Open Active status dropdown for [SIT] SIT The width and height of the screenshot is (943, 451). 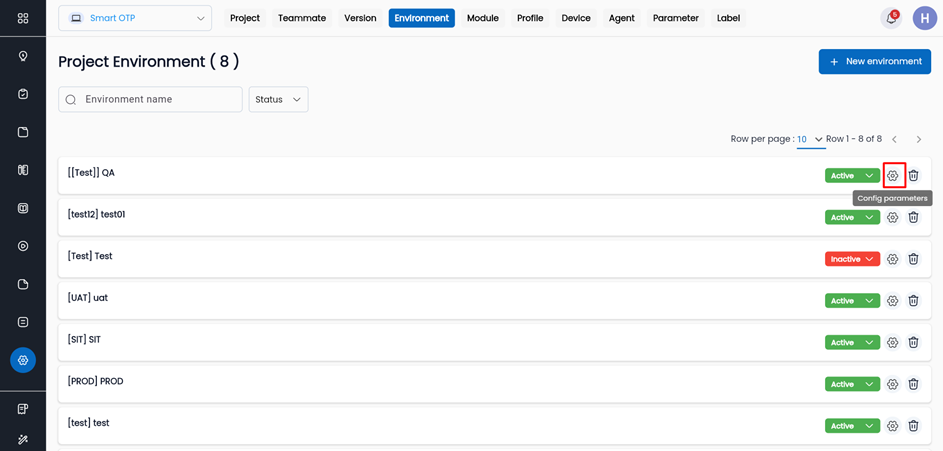(x=852, y=342)
